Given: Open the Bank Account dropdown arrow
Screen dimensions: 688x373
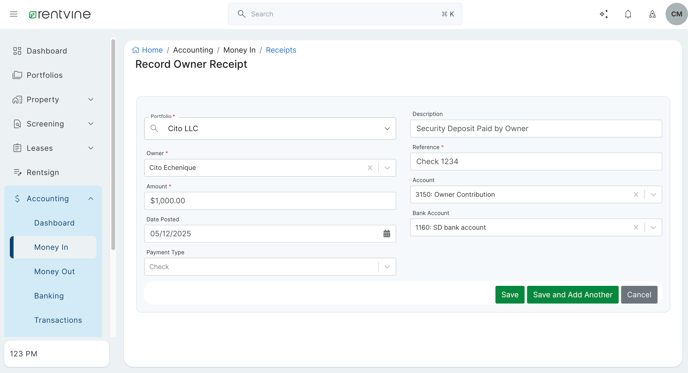Looking at the screenshot, I should click(653, 227).
